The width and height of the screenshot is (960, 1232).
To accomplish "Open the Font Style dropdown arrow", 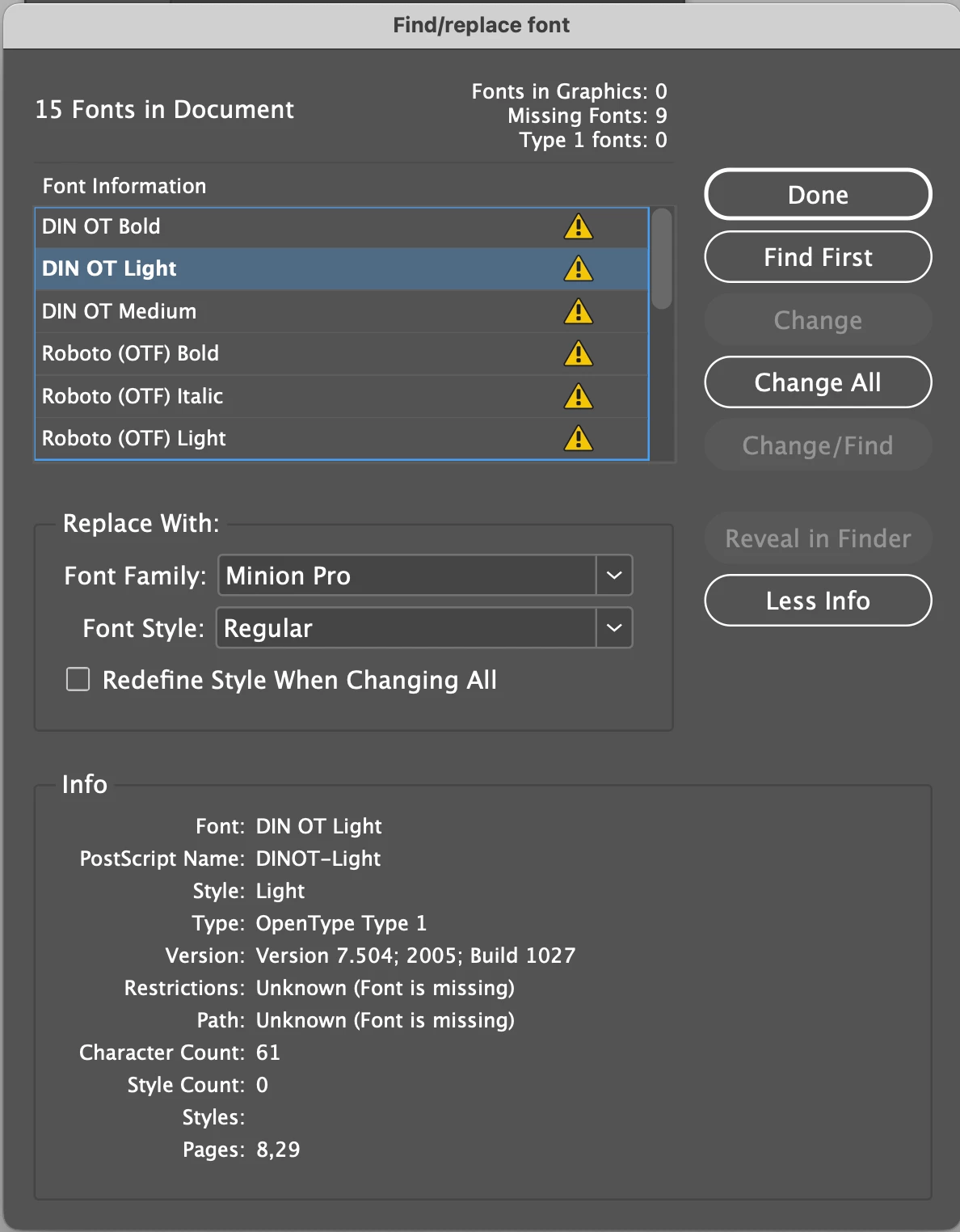I will 614,628.
